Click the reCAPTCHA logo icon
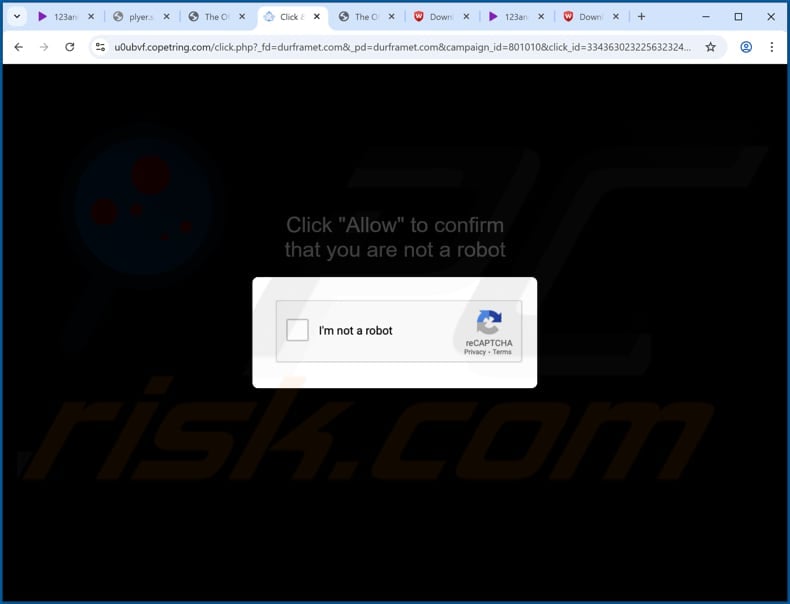 (489, 322)
